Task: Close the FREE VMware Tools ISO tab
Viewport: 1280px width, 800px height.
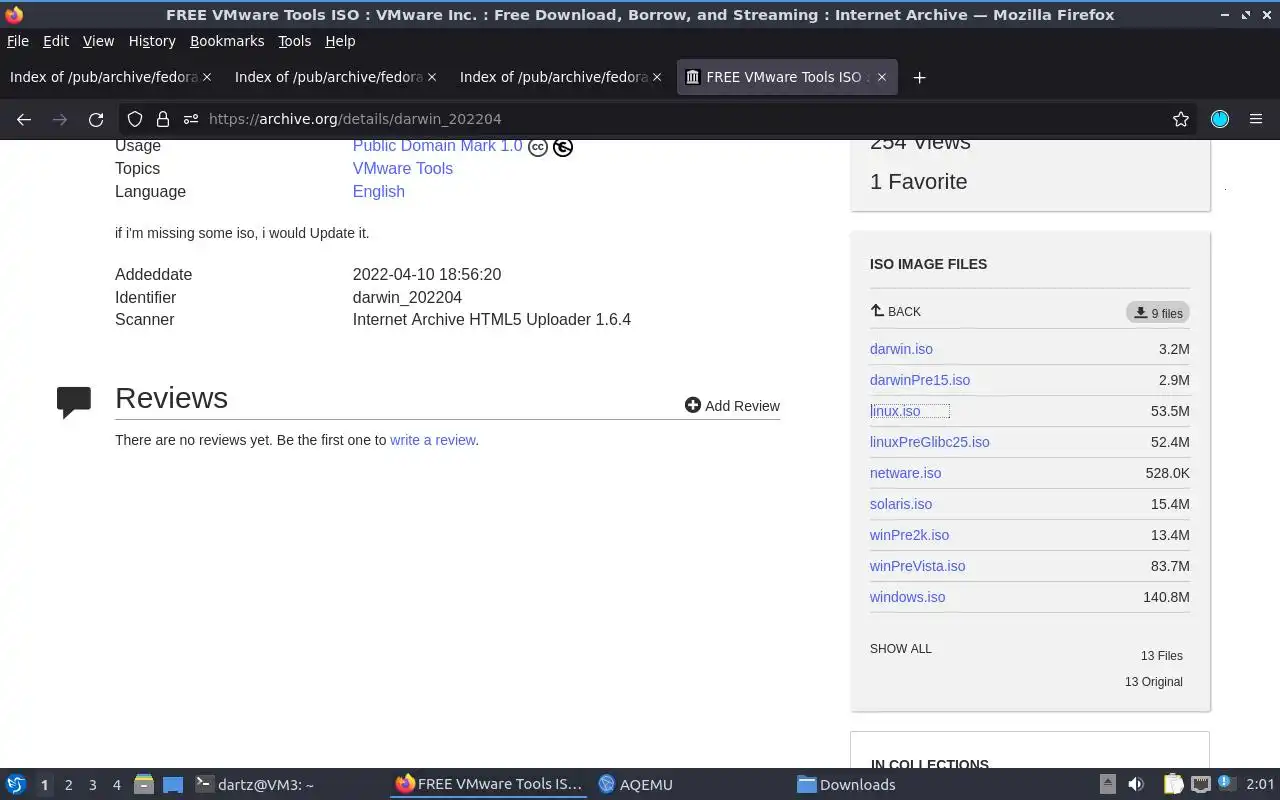Action: click(x=881, y=77)
